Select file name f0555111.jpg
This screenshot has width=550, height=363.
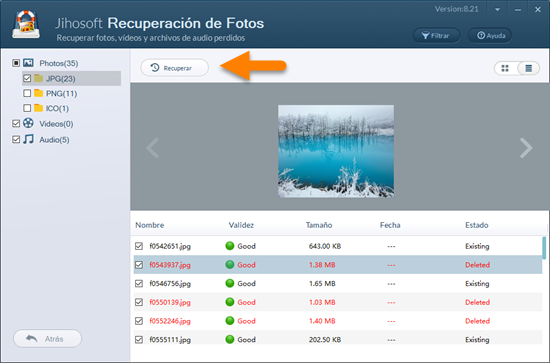click(170, 340)
